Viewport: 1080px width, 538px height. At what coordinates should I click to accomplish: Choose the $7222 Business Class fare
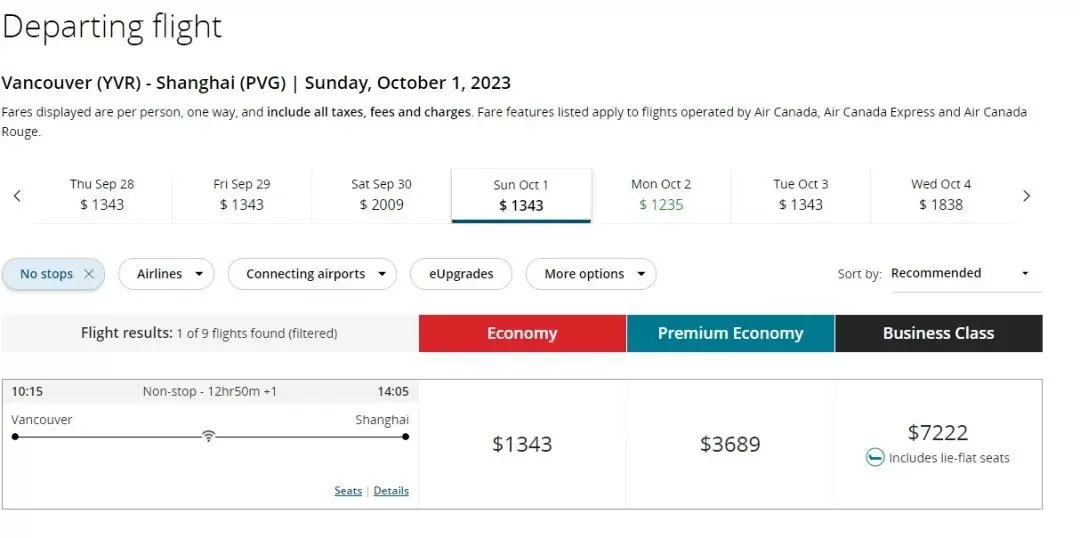pos(938,444)
